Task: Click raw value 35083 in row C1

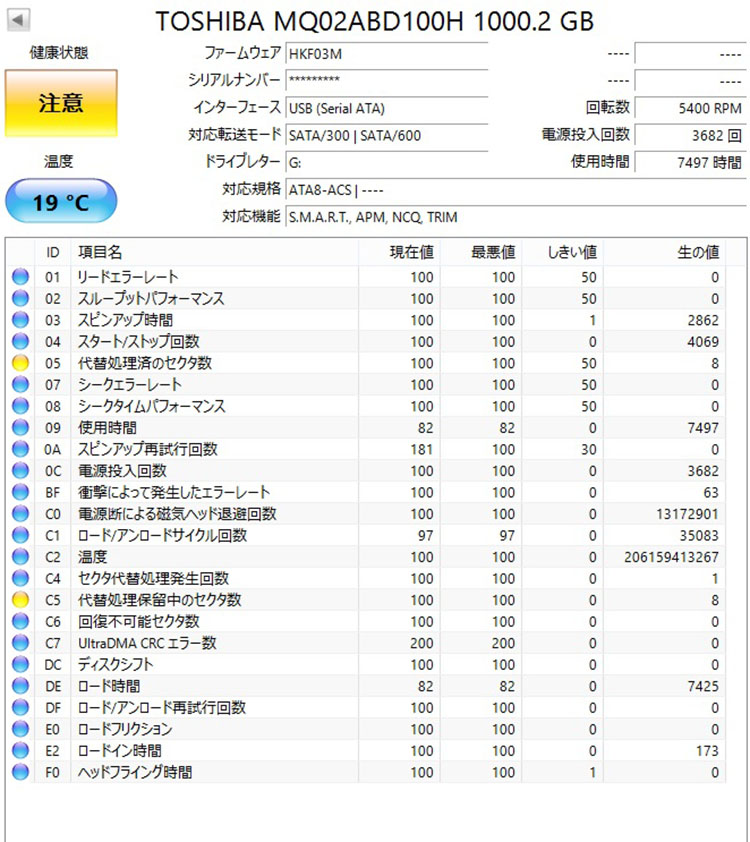Action: (699, 535)
